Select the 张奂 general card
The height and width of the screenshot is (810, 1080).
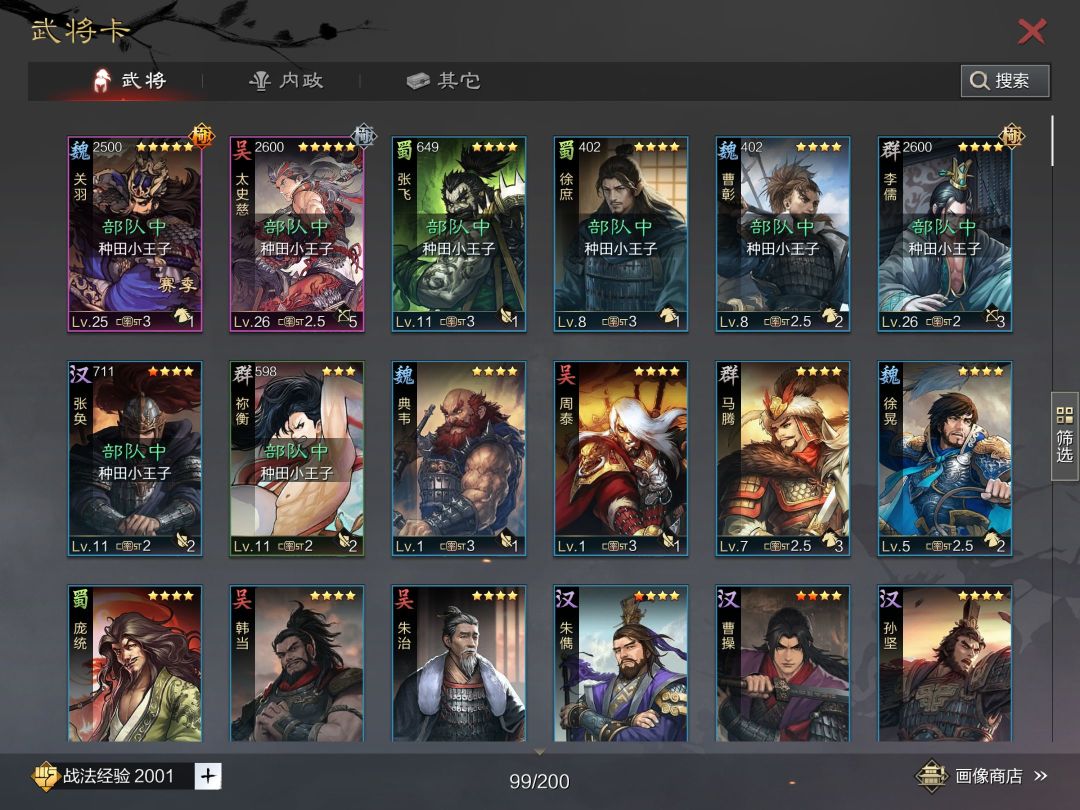[x=135, y=459]
